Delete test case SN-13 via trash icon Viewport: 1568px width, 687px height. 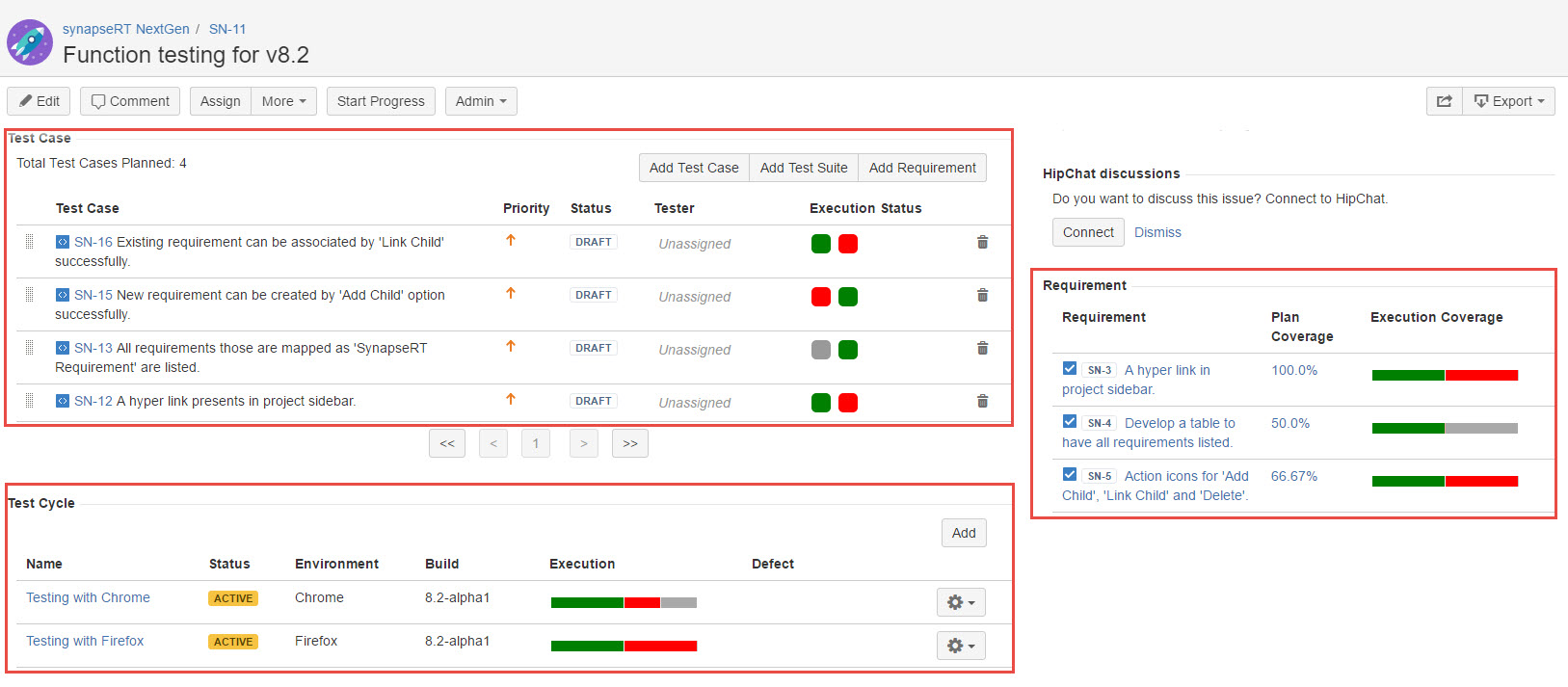(982, 348)
